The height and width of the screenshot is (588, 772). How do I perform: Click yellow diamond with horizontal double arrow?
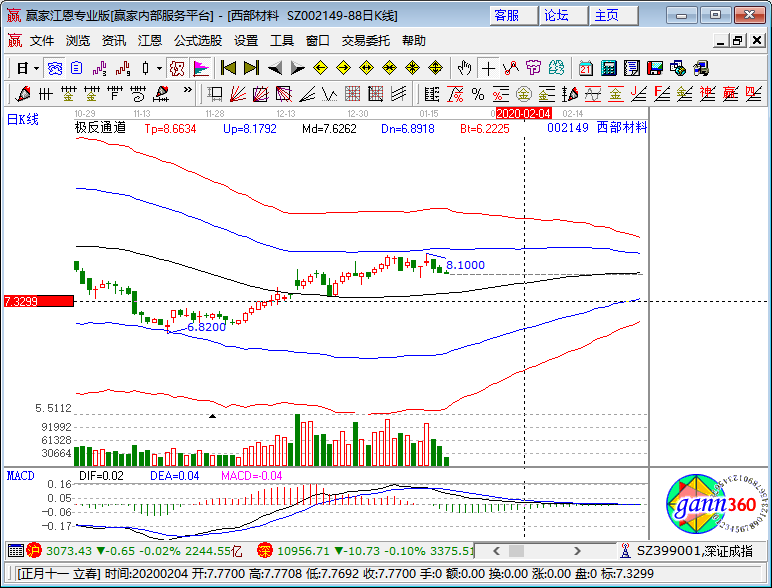click(366, 68)
